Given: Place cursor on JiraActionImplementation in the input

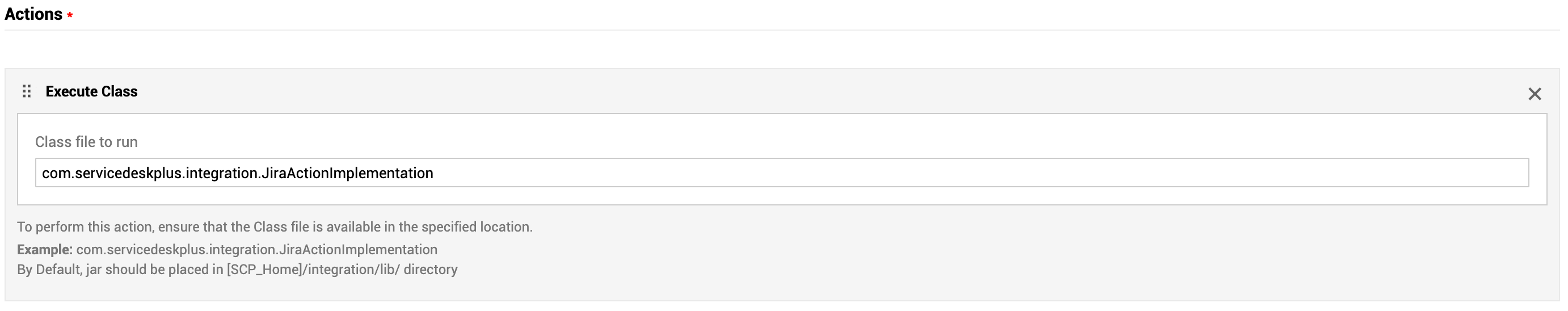Looking at the screenshot, I should point(347,174).
